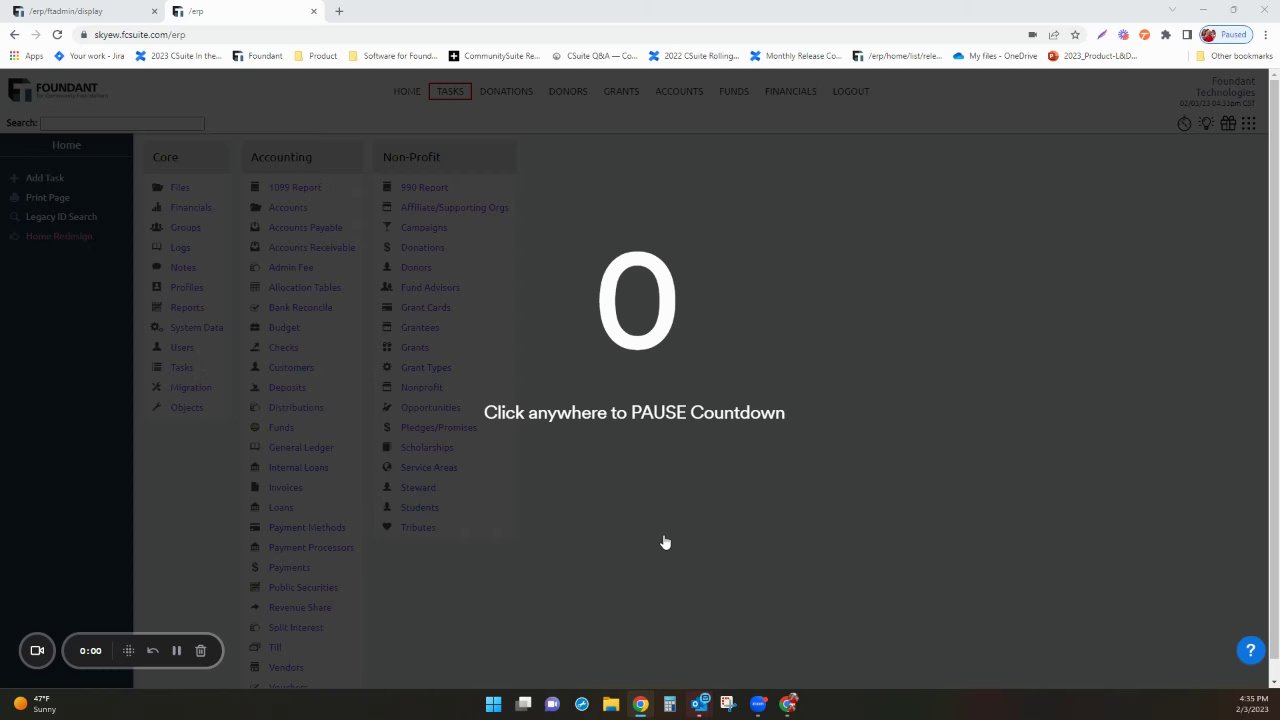The height and width of the screenshot is (720, 1280).
Task: Open the TASKS menu item
Action: click(450, 91)
